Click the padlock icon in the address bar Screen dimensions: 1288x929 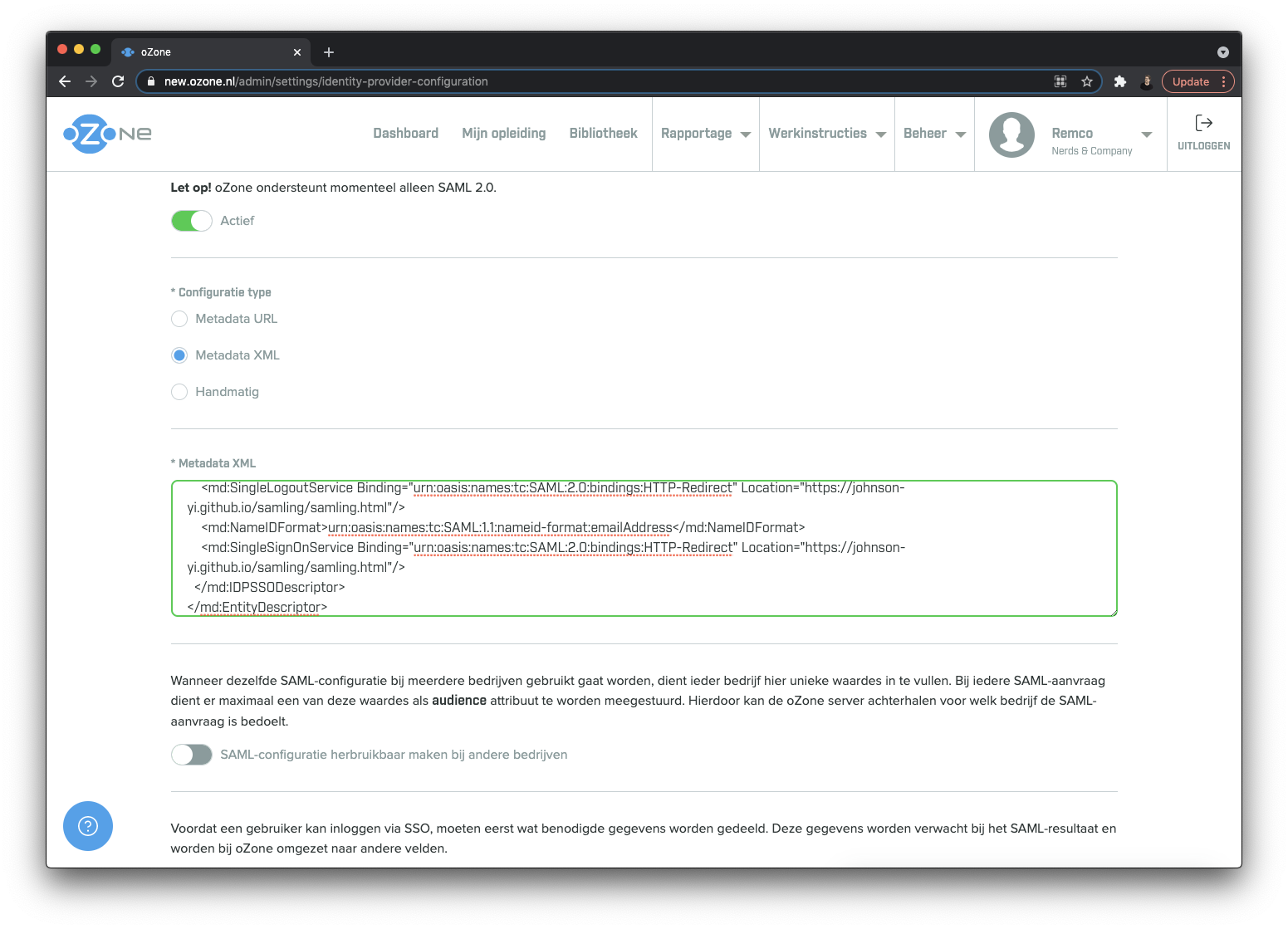click(150, 81)
